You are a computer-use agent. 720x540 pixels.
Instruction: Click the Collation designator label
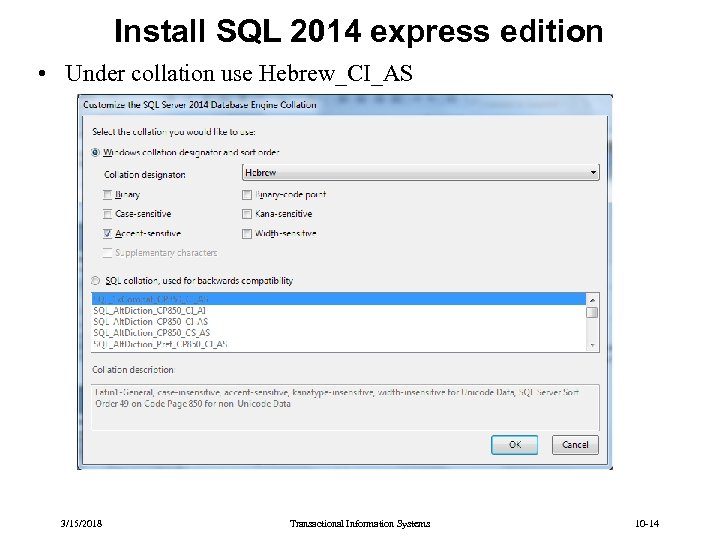(x=145, y=175)
